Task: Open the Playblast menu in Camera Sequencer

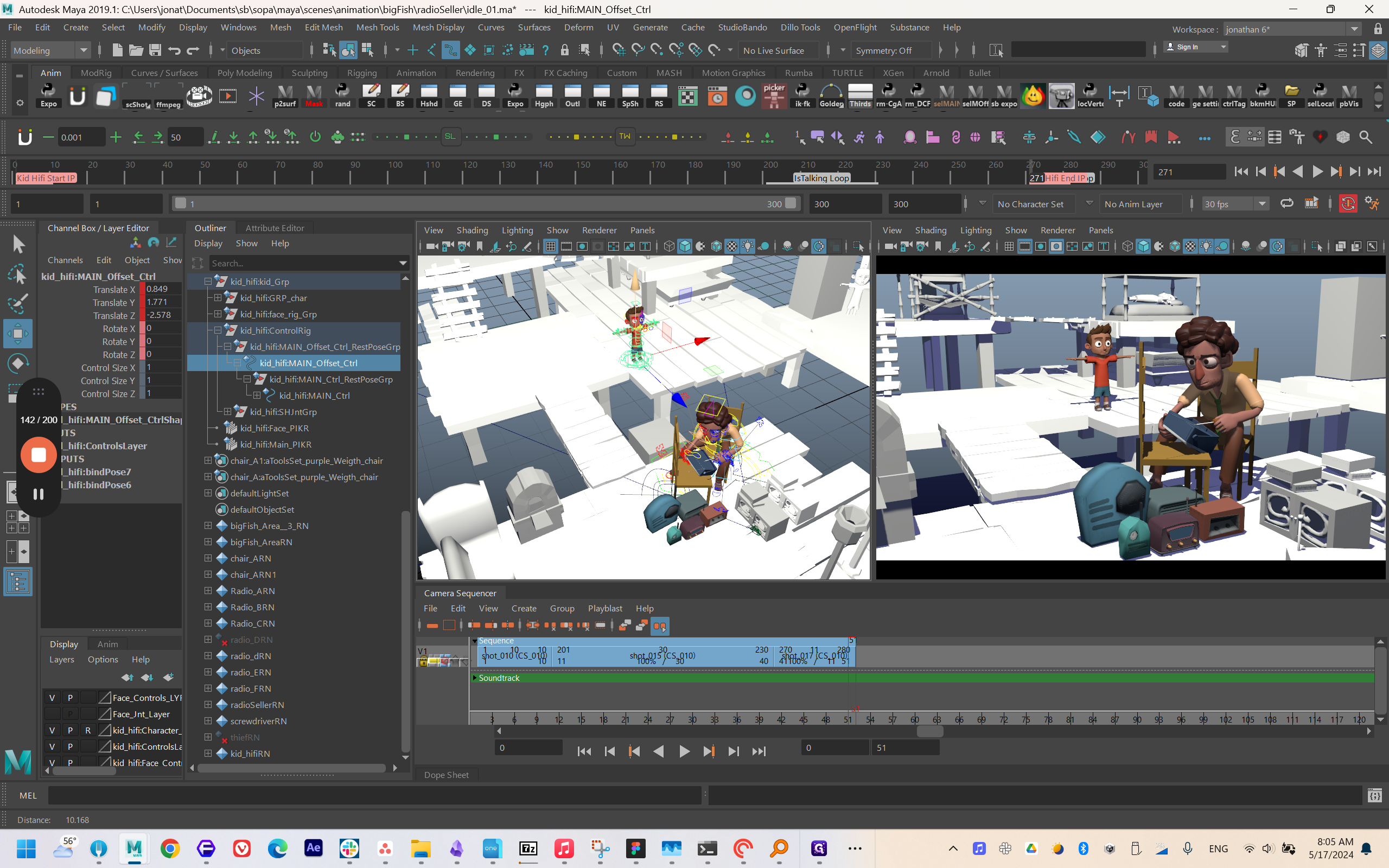Action: [x=604, y=608]
